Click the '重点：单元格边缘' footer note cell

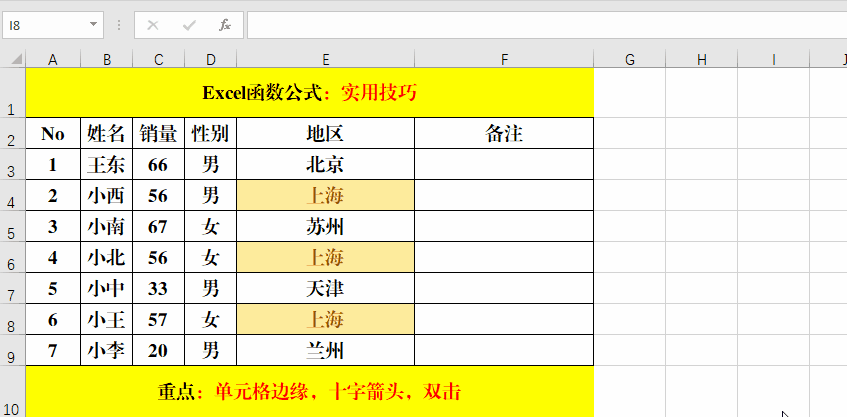coord(310,391)
